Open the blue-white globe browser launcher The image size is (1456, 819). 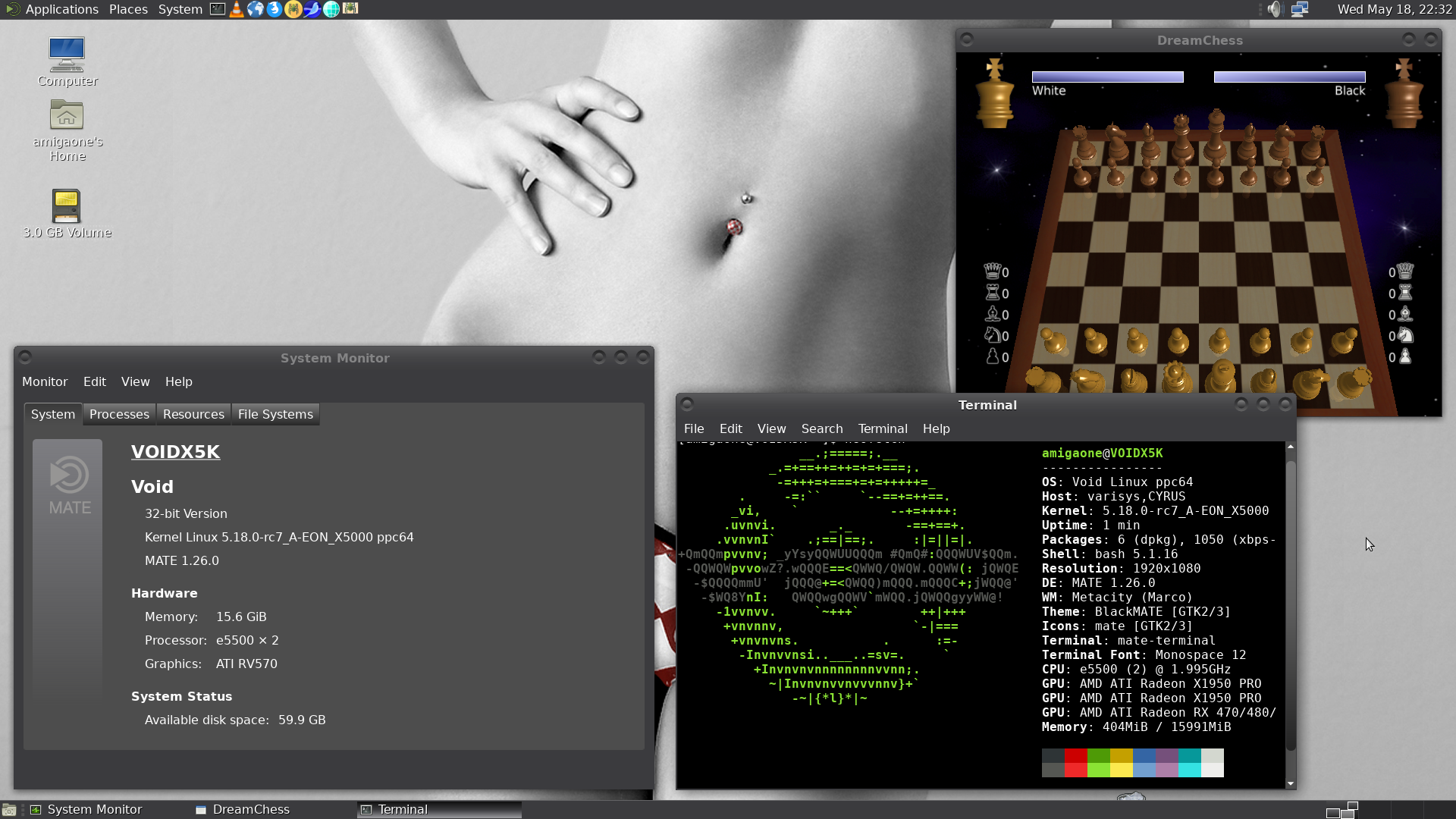coord(256,9)
